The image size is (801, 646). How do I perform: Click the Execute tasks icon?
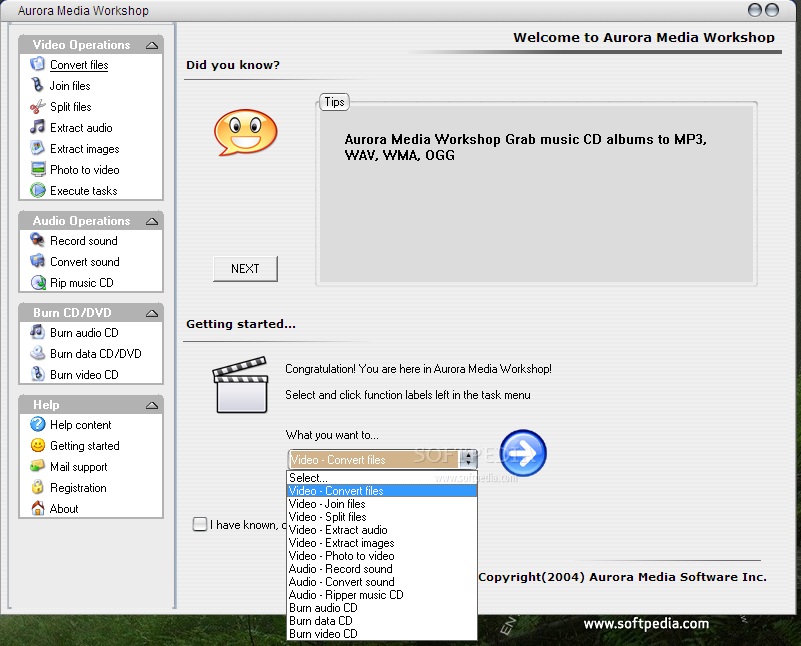[37, 190]
